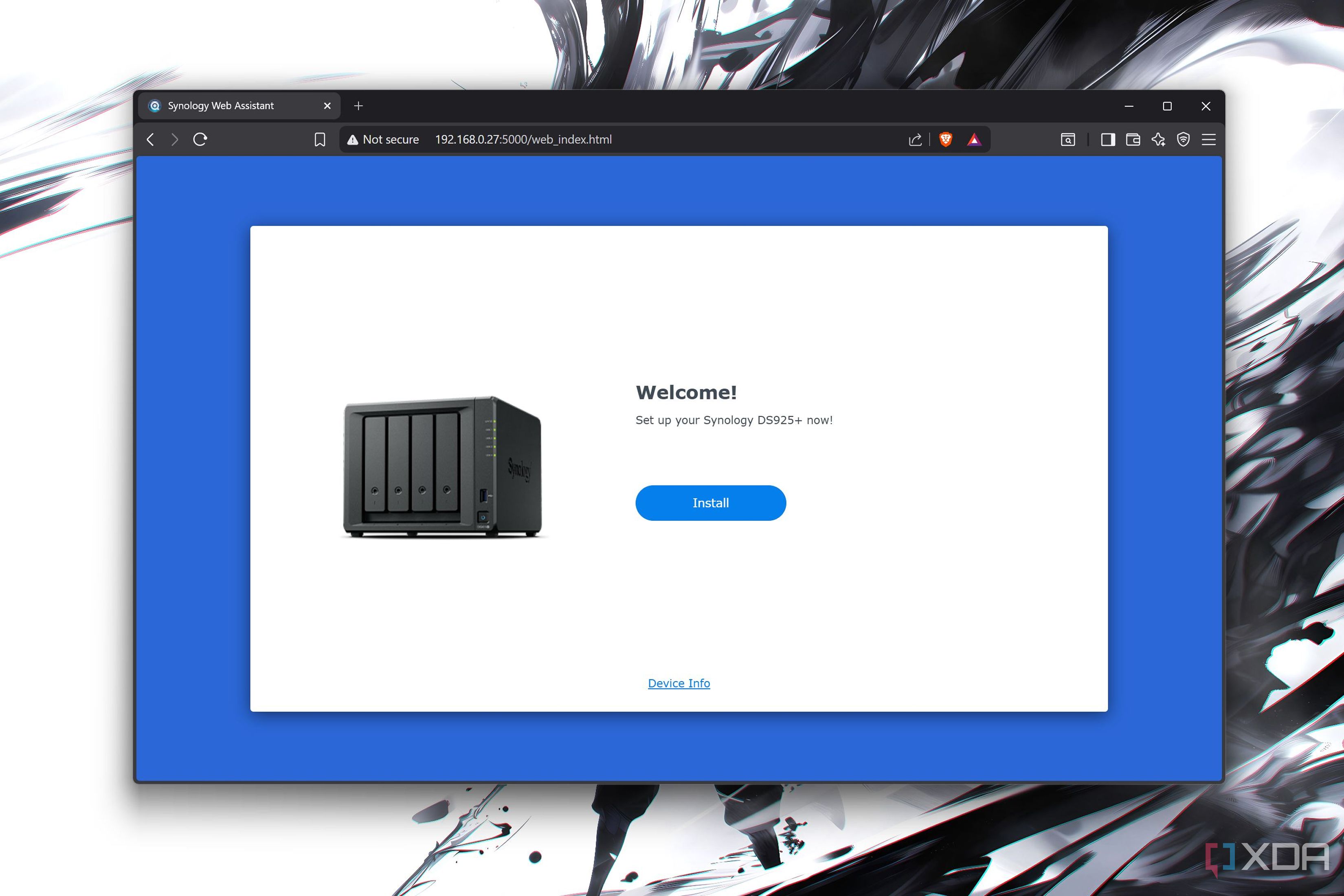Toggle the browser sidebar panel
The image size is (1344, 896).
[1108, 139]
